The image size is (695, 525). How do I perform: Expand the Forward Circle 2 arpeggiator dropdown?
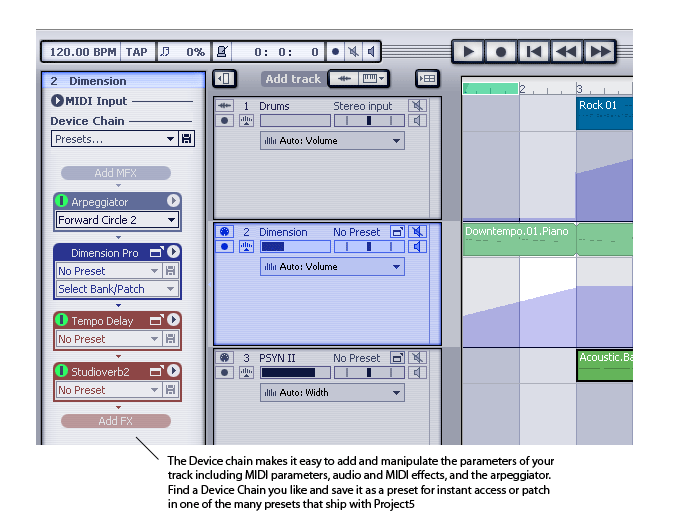click(117, 219)
